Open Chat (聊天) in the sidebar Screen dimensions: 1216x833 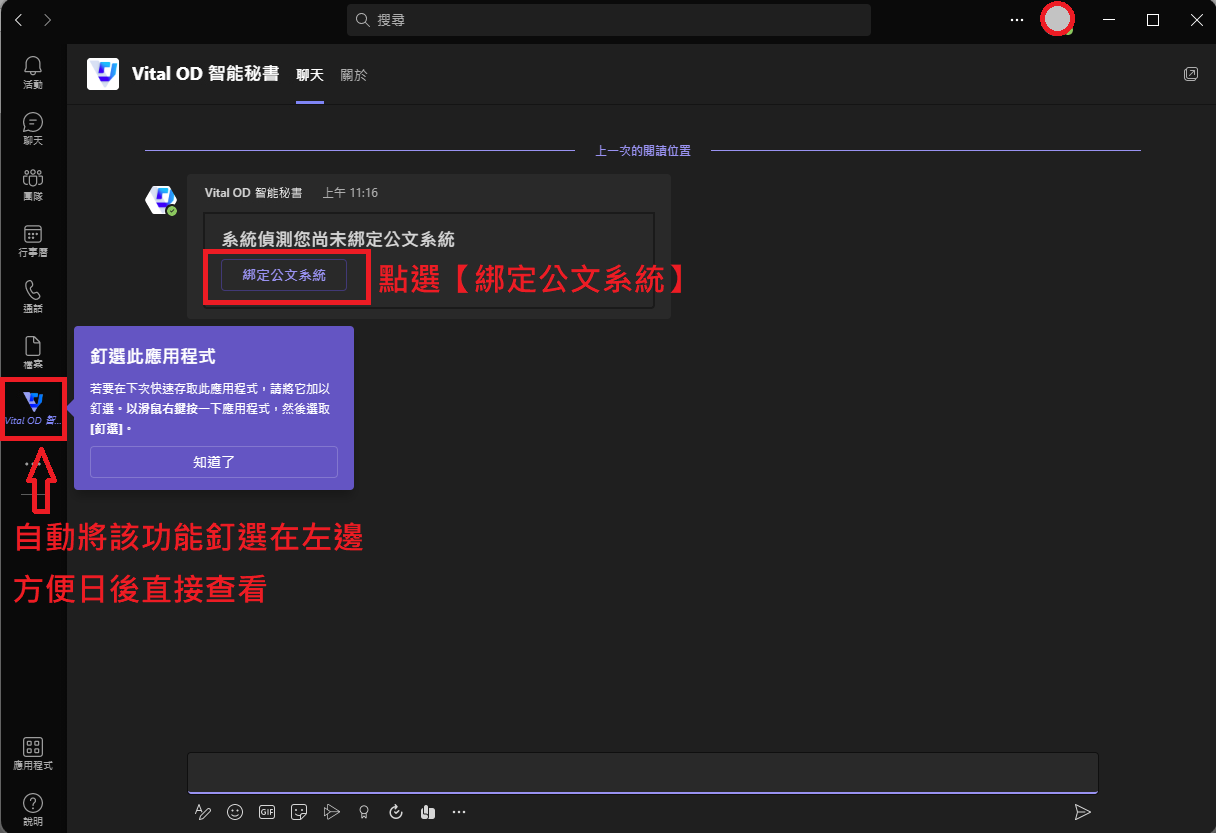pos(33,128)
